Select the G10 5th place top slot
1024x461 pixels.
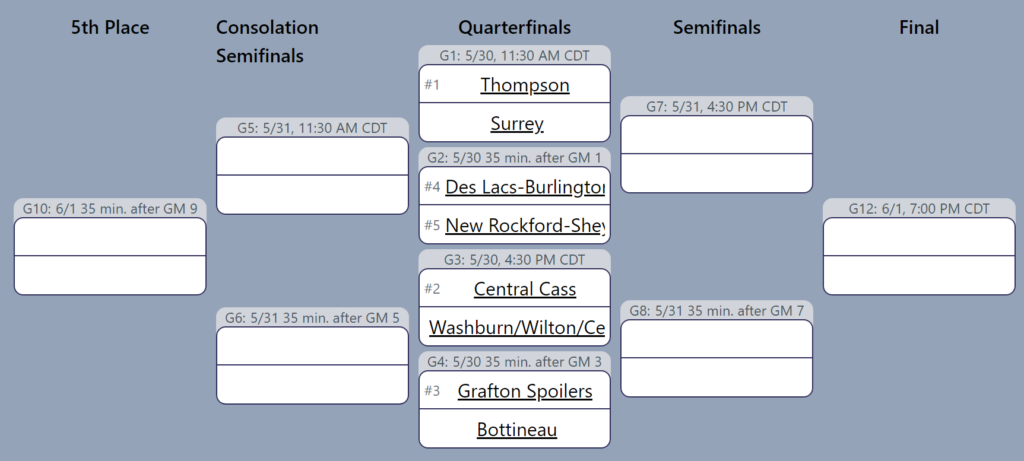click(x=110, y=236)
